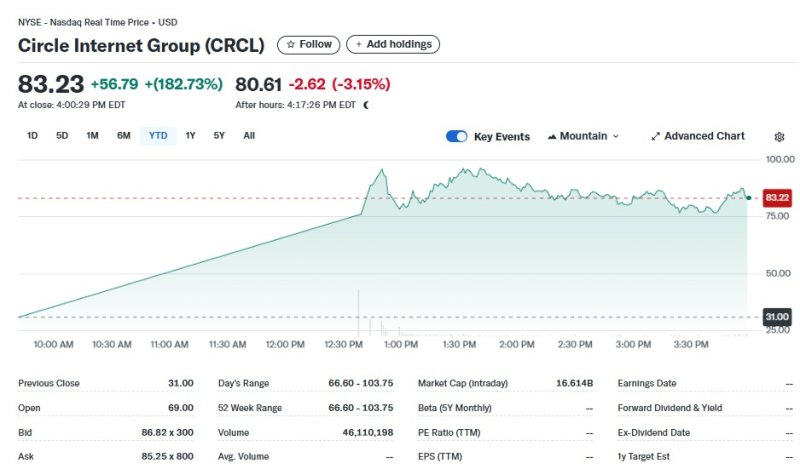Viewport: 800px width, 469px height.
Task: Toggle the Key Events switch
Action: (x=457, y=136)
